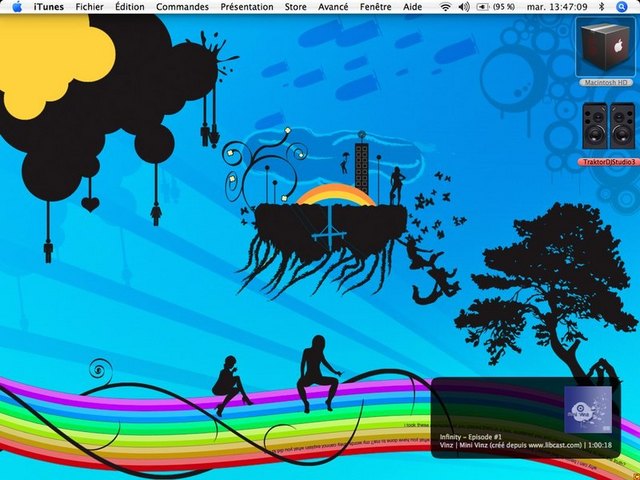Open the Avancé menu
Image resolution: width=640 pixels, height=480 pixels.
(333, 7)
